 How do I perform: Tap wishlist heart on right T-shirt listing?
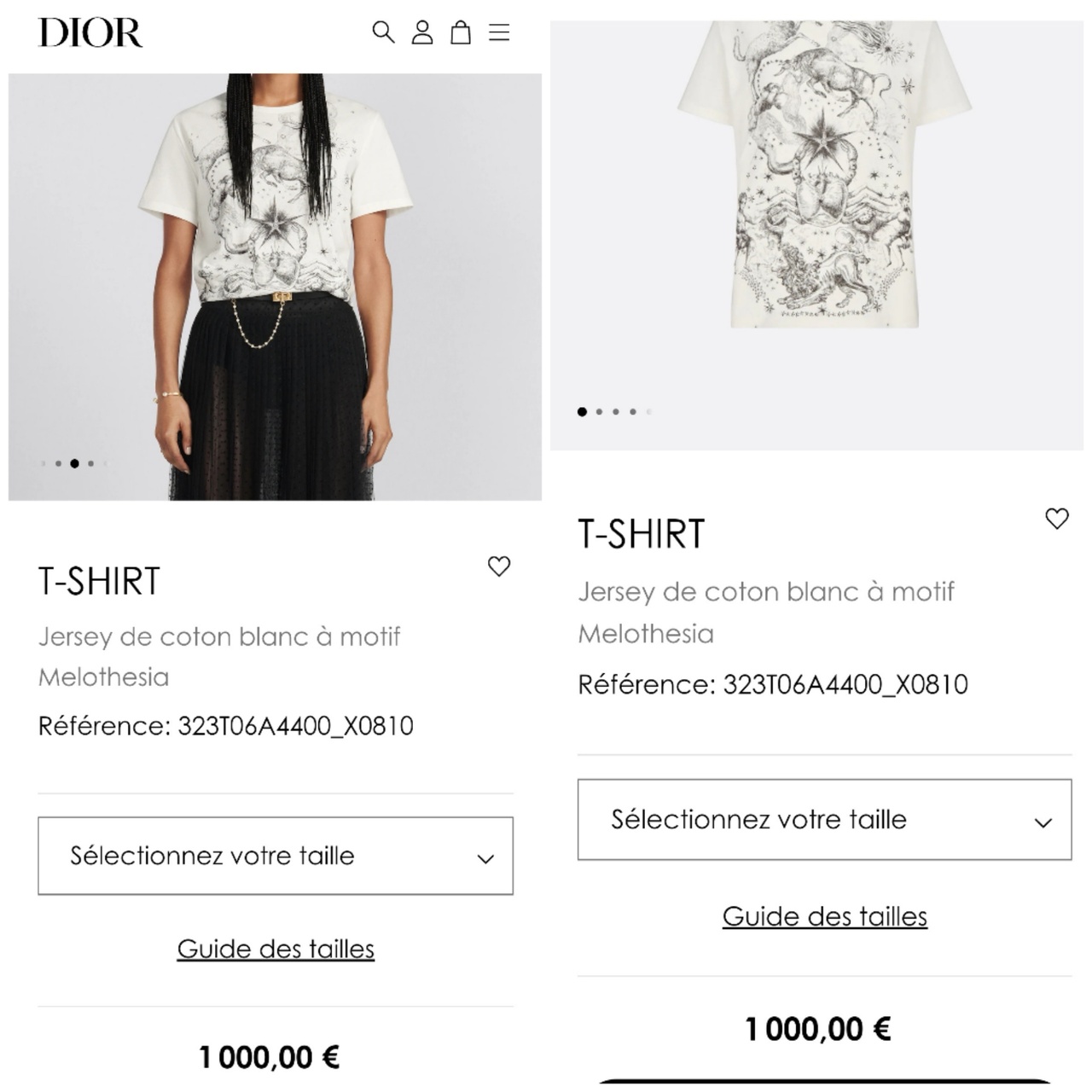[1057, 519]
